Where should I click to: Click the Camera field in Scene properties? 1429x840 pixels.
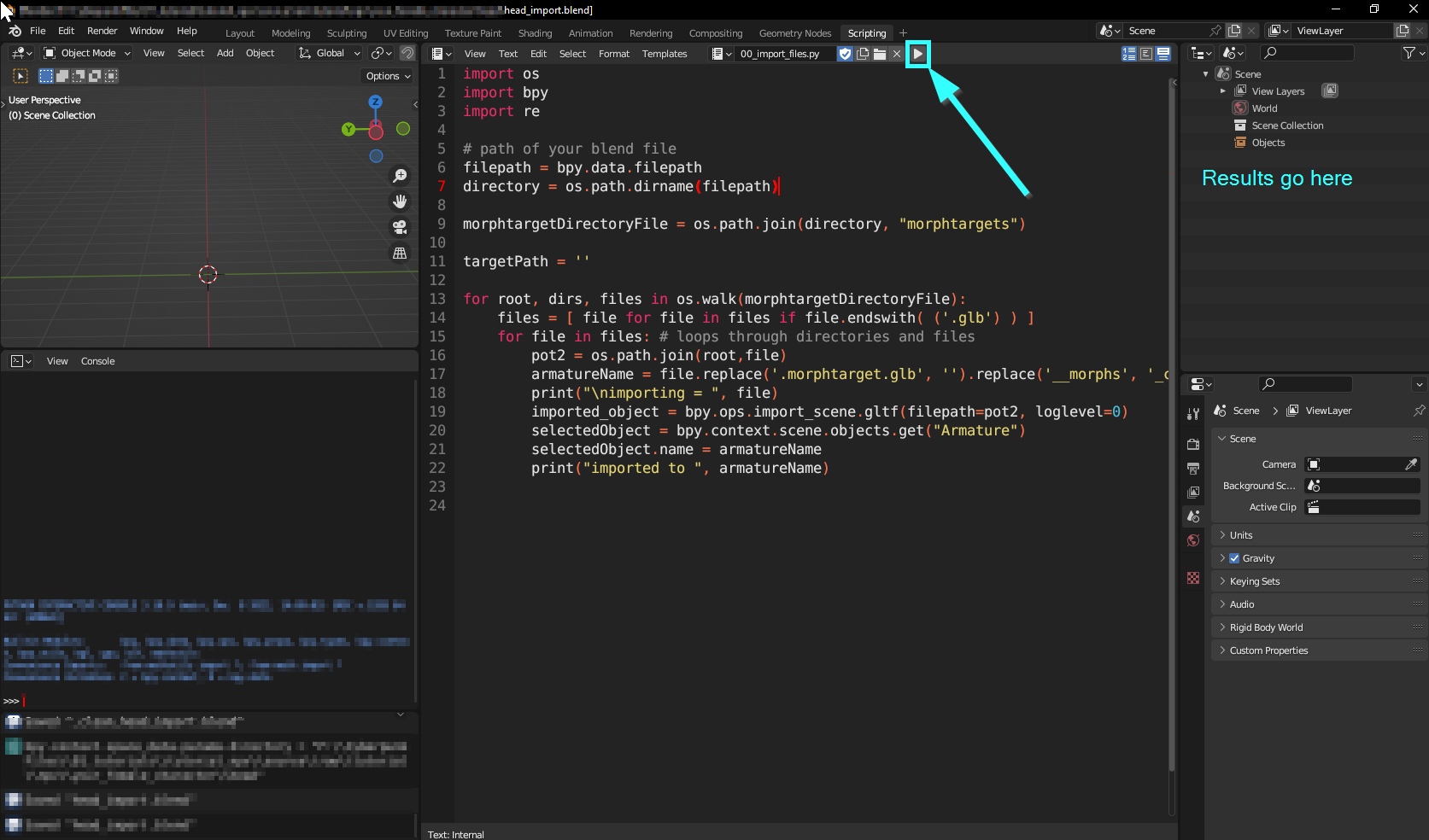(1363, 464)
